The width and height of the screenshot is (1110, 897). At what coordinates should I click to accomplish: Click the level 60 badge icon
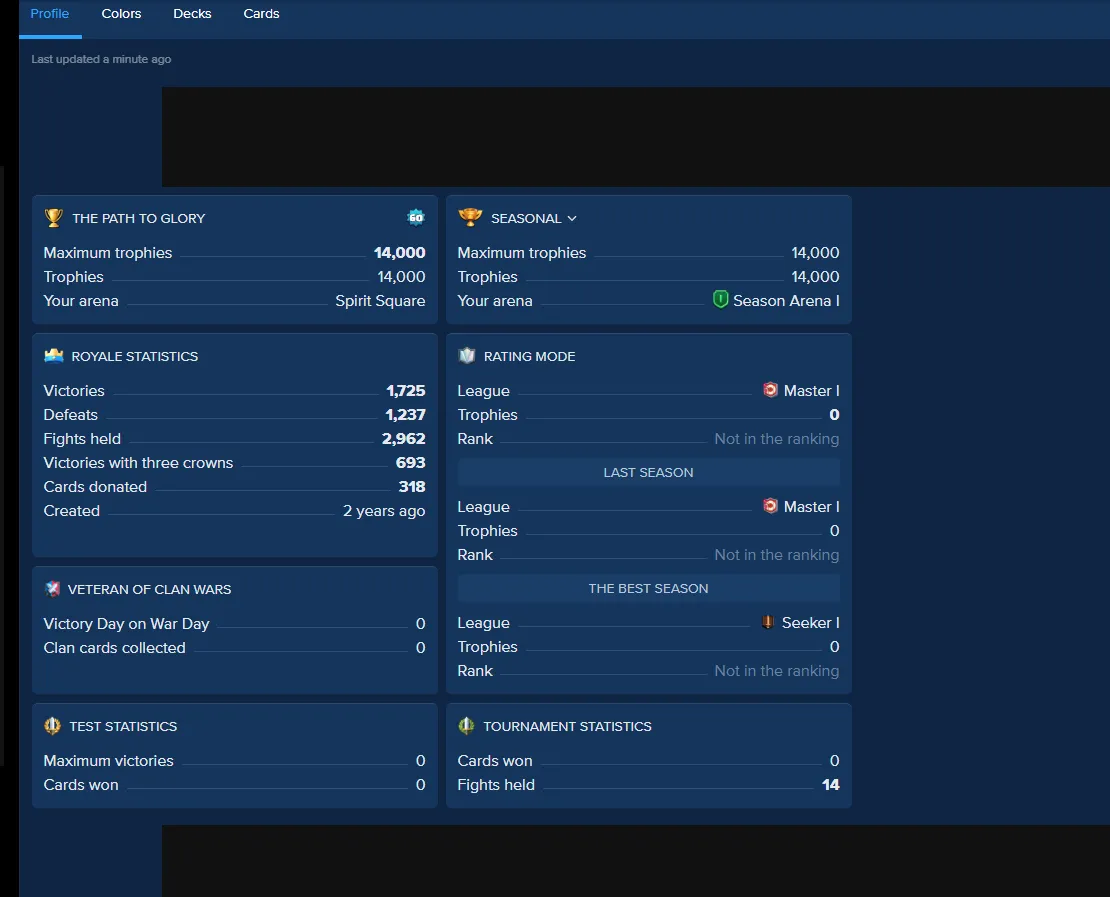(x=416, y=217)
